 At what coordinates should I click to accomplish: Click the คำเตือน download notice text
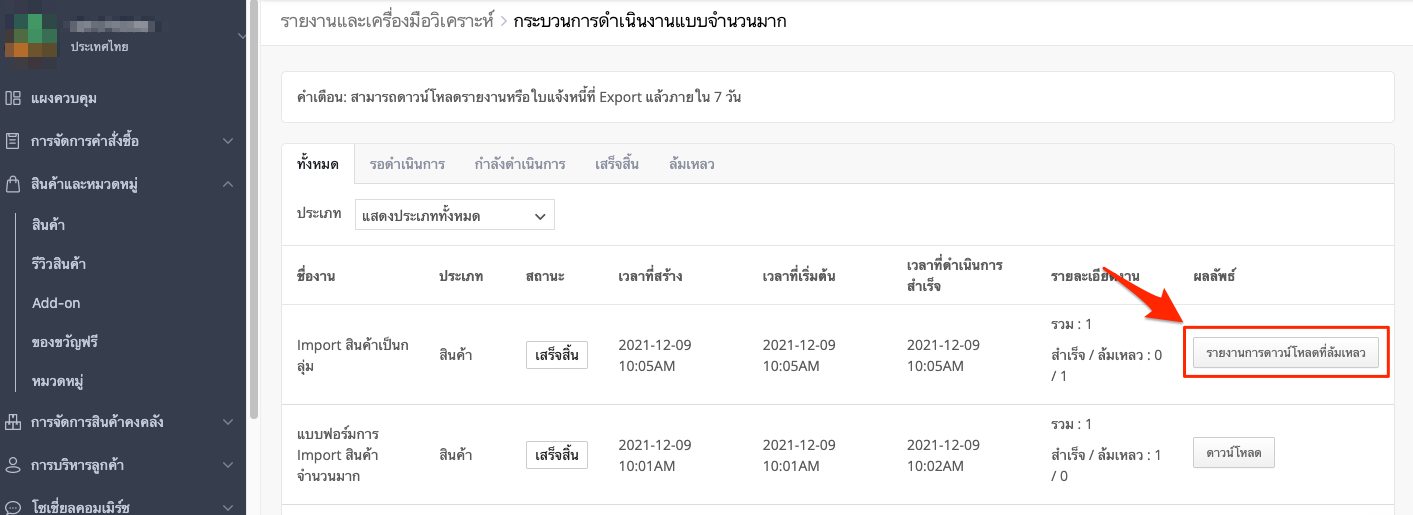click(x=519, y=98)
